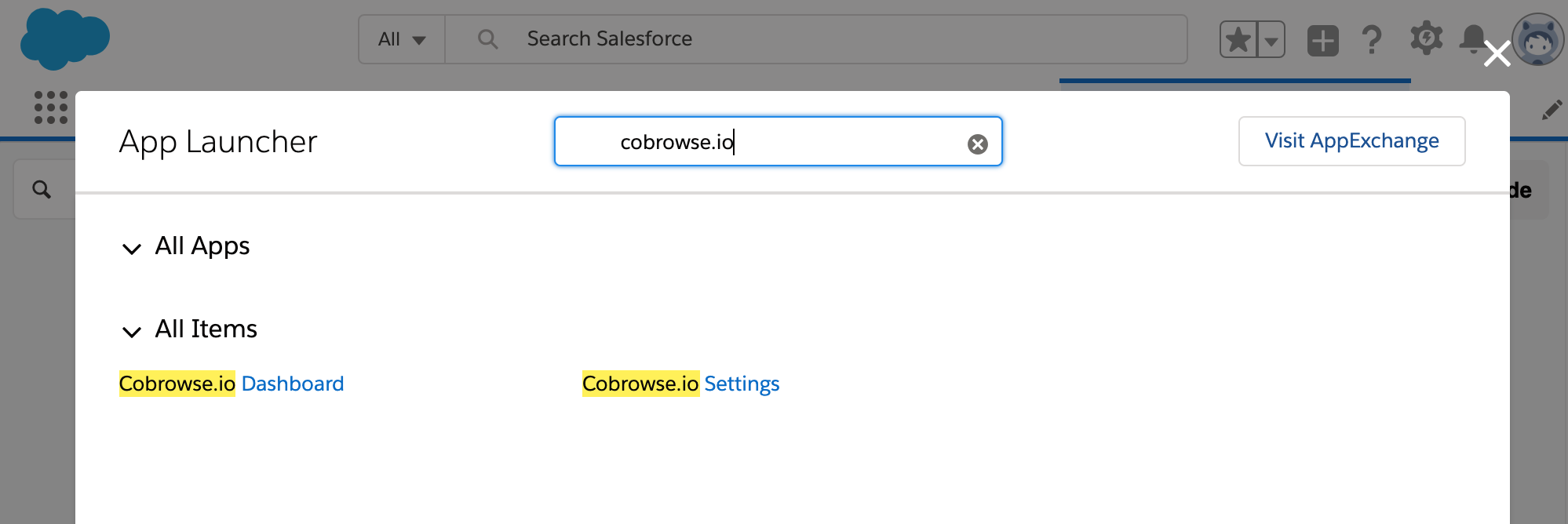The image size is (1568, 524).
Task: Collapse the All Apps section
Action: pos(132,249)
